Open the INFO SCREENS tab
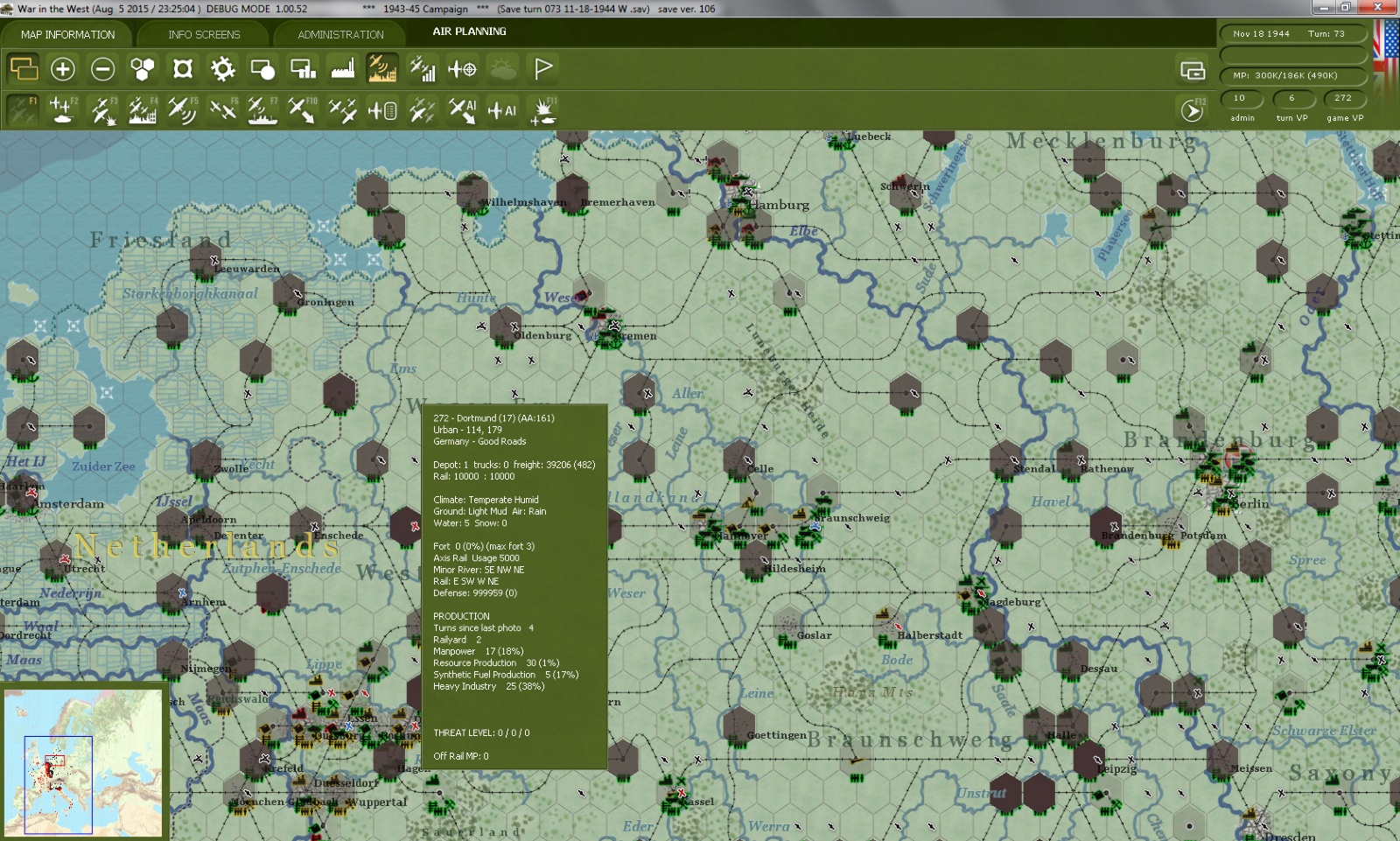Screen dimensions: 1400x841 204,35
